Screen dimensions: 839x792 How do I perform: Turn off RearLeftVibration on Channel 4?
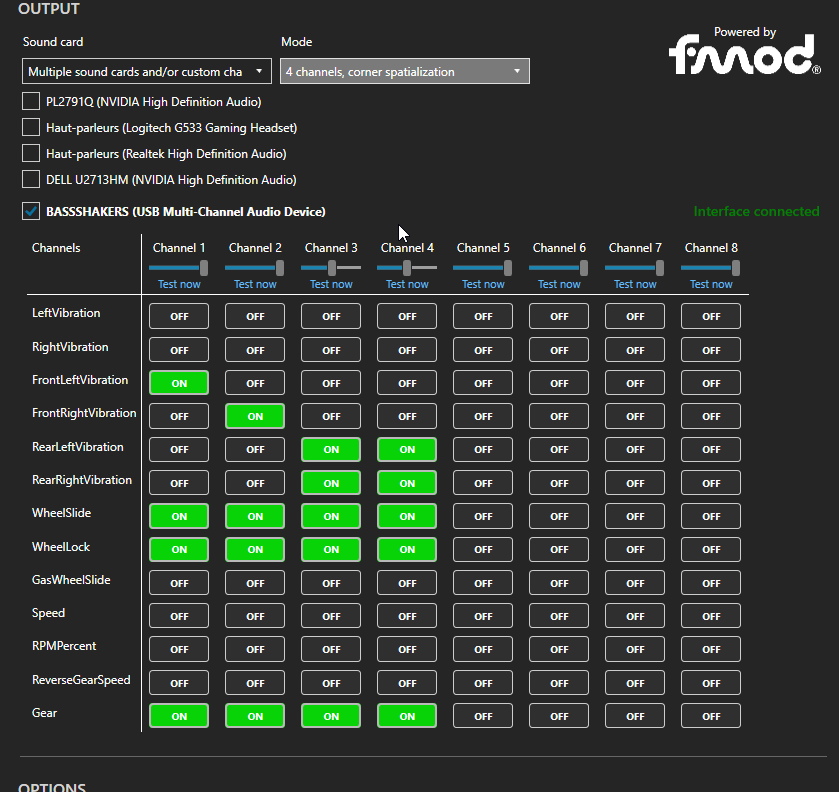pyautogui.click(x=407, y=450)
